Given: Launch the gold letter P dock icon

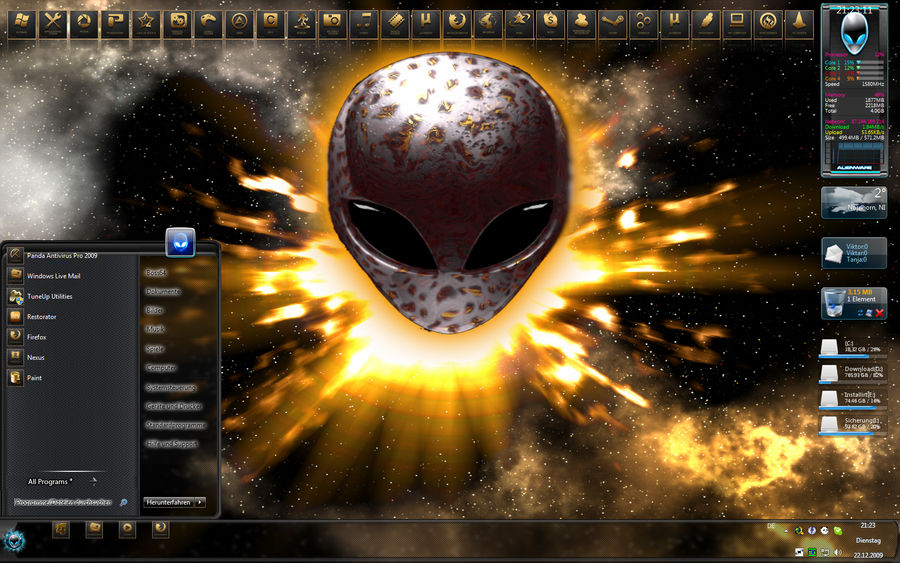Looking at the screenshot, I should click(115, 24).
